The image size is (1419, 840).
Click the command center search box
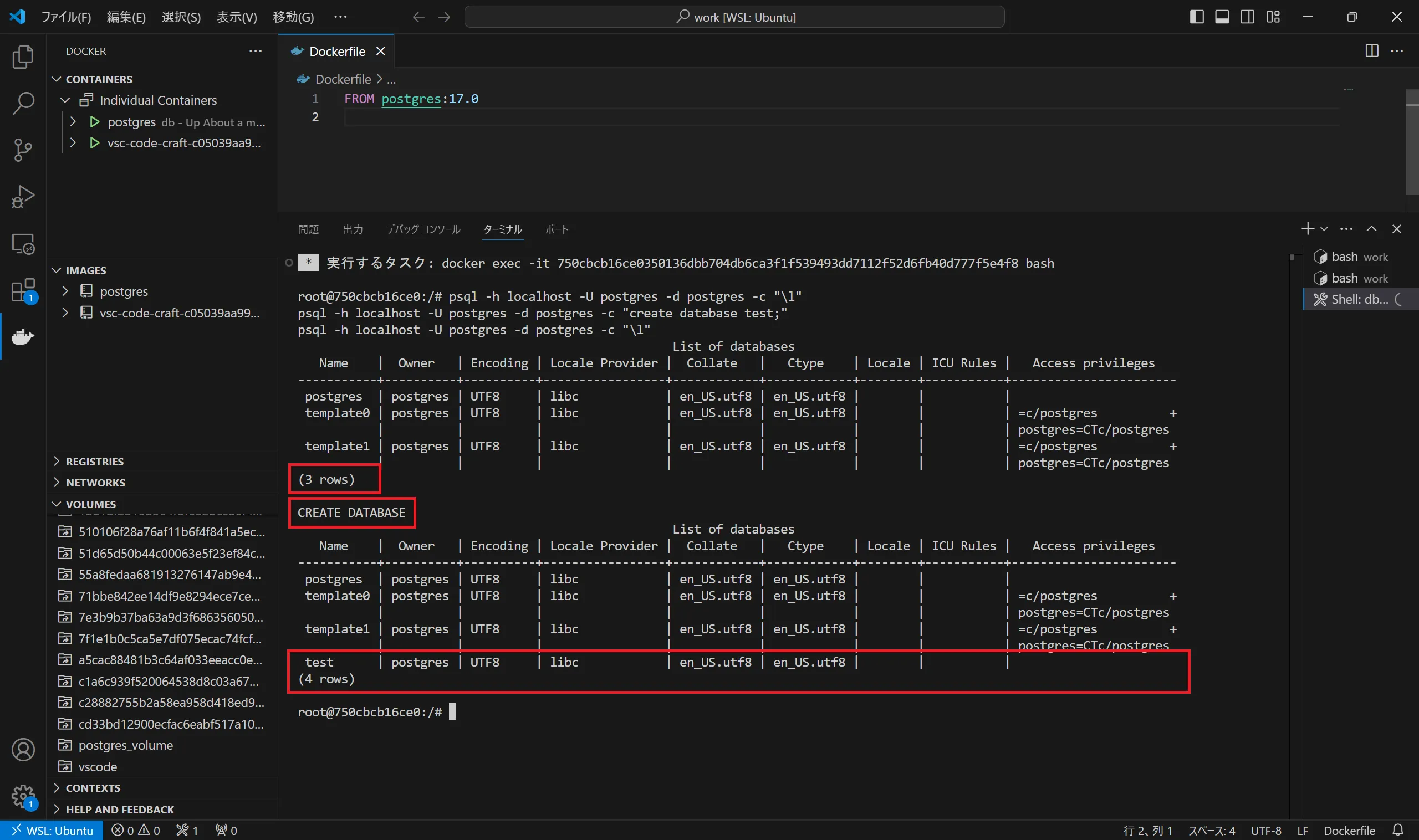click(734, 17)
